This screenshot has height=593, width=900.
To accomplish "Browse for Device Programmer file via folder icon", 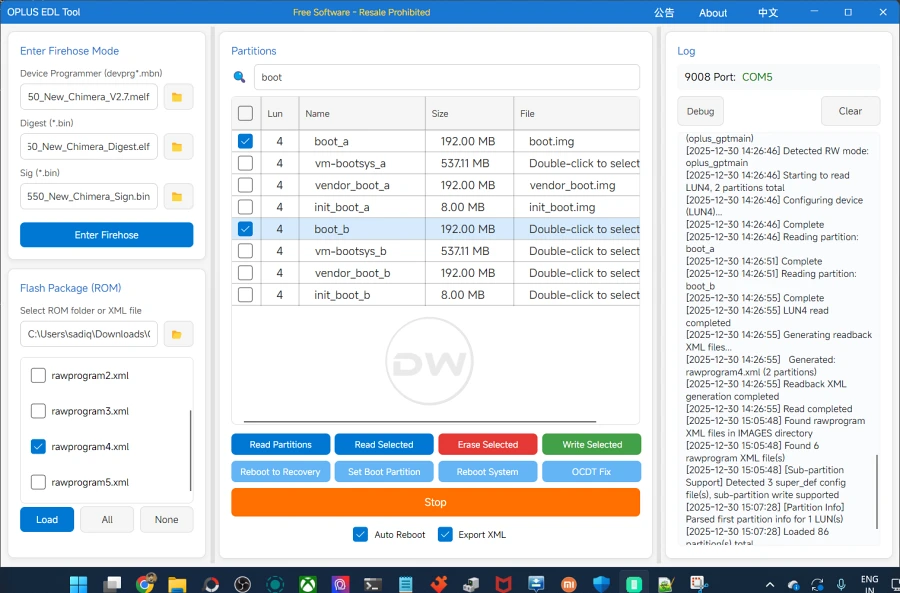I will pos(177,97).
